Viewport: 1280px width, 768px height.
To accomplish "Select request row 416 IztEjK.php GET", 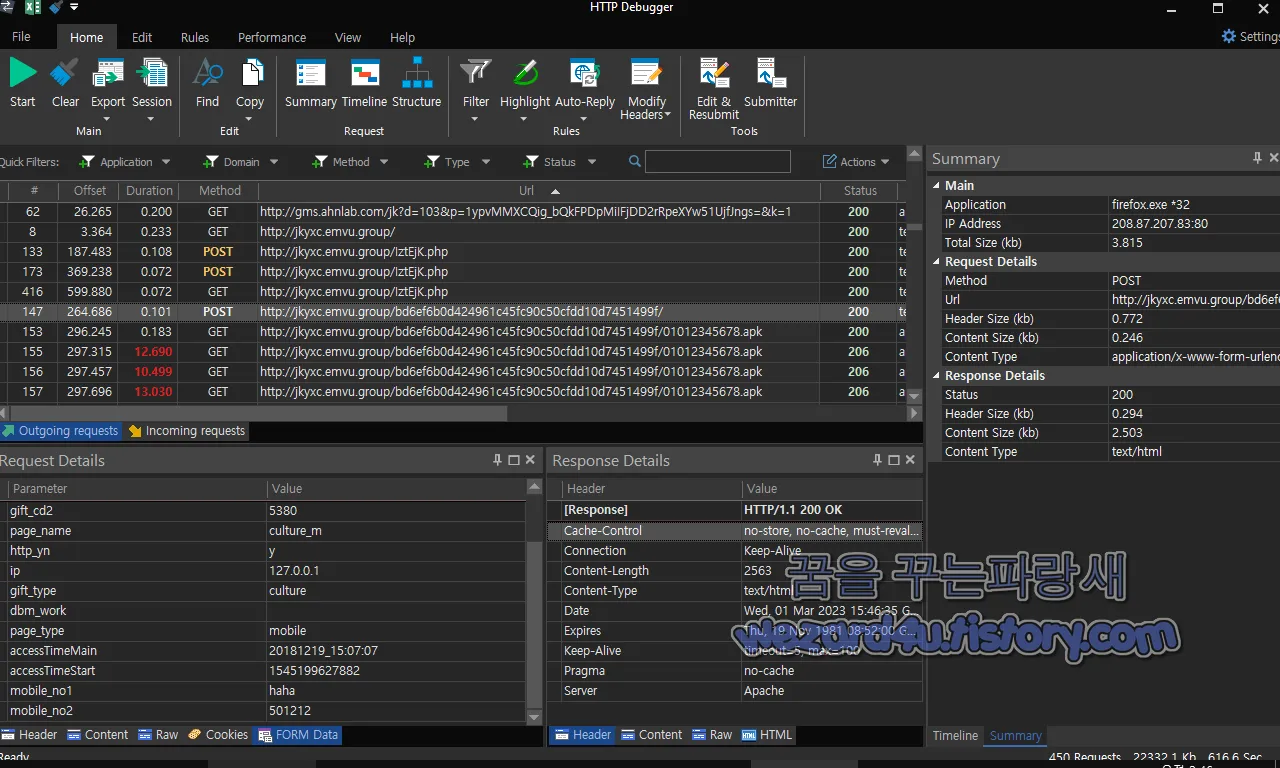I will click(x=453, y=291).
